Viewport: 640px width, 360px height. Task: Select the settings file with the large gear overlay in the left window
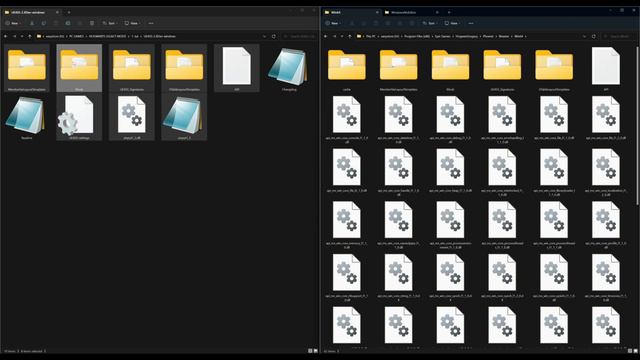79,117
